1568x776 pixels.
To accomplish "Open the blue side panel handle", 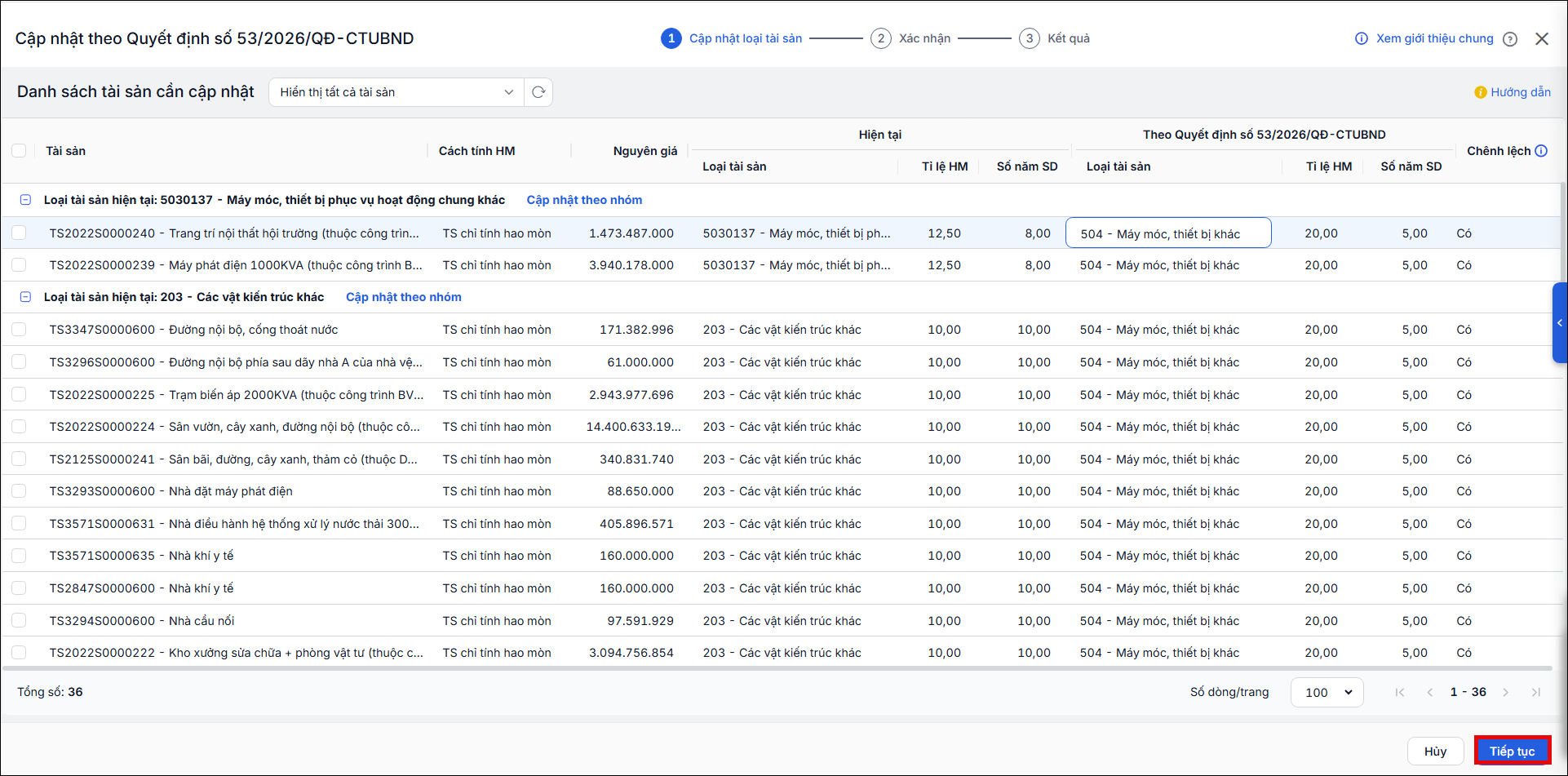I will (1560, 323).
